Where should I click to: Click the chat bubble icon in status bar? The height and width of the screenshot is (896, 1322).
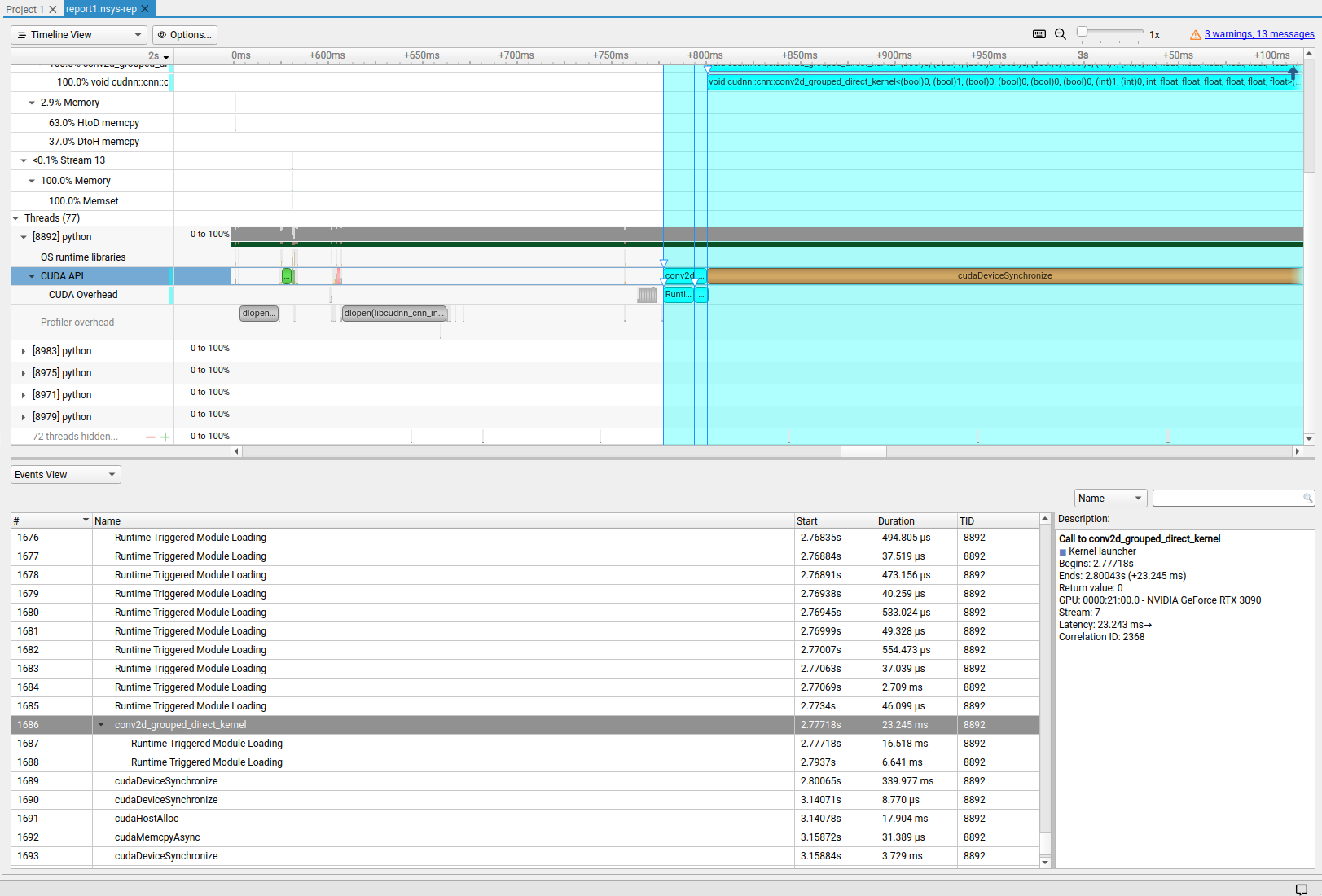1301,889
